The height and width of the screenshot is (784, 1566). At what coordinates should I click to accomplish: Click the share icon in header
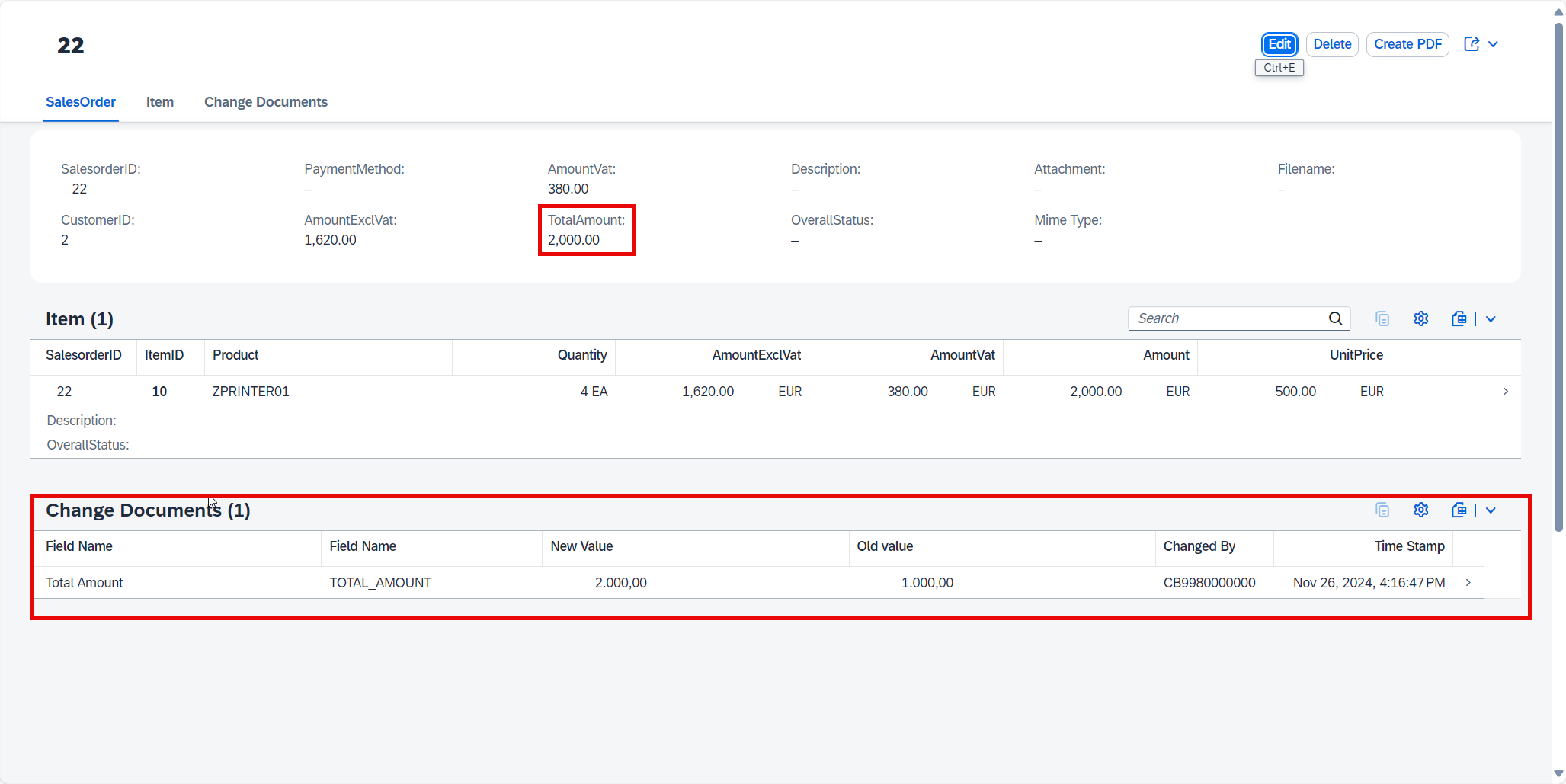[x=1472, y=44]
